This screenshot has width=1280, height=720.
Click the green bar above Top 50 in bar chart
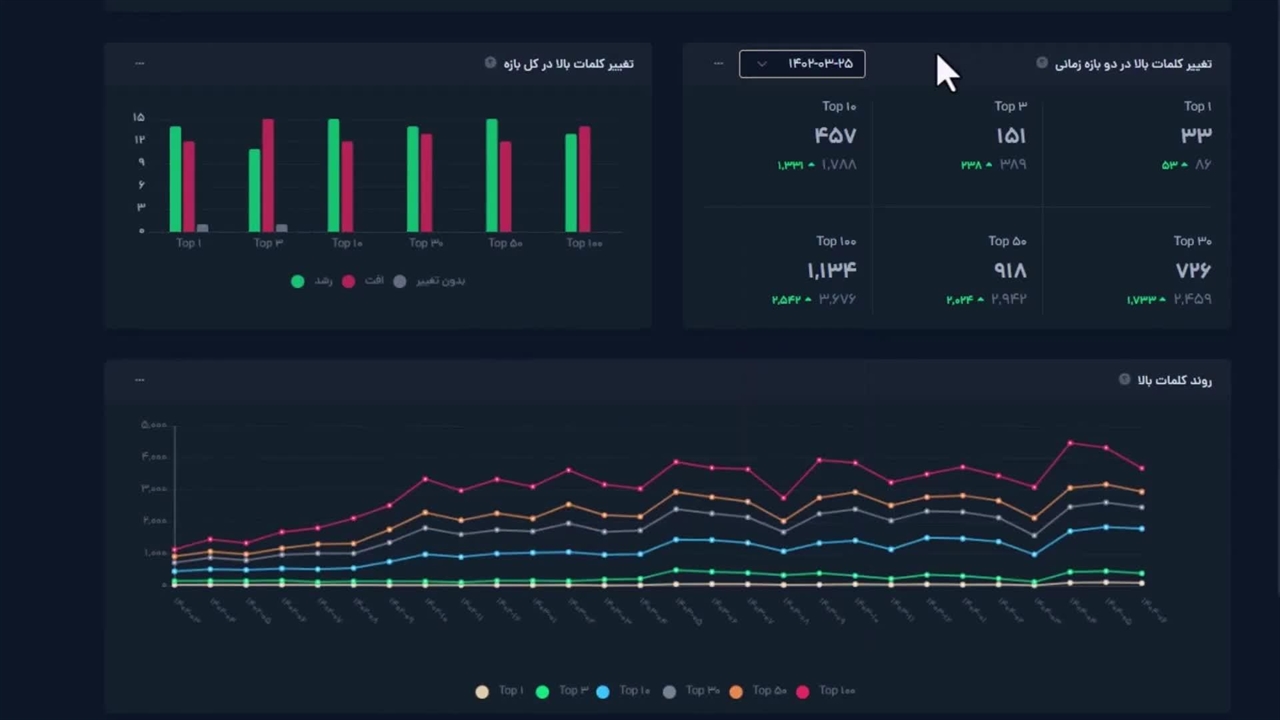[x=492, y=175]
